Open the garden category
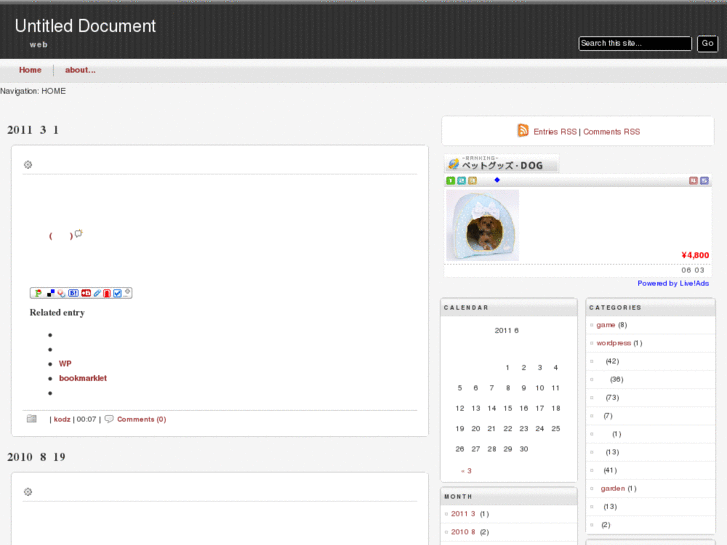Screen dimensions: 727x545 612,488
